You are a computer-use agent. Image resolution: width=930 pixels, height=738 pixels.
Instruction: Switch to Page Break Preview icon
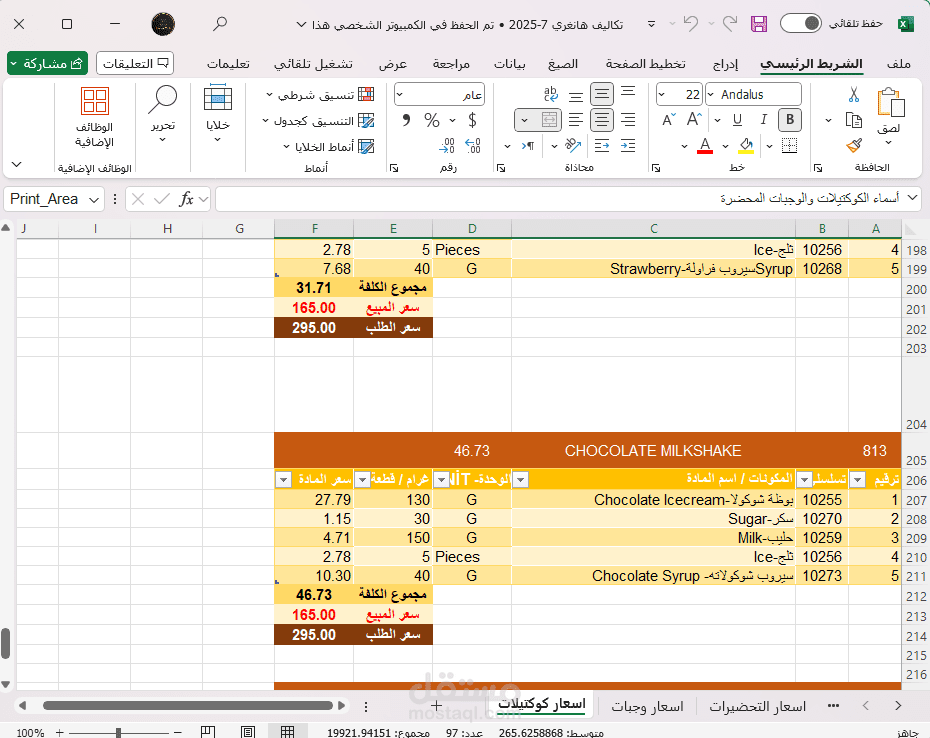point(208,732)
